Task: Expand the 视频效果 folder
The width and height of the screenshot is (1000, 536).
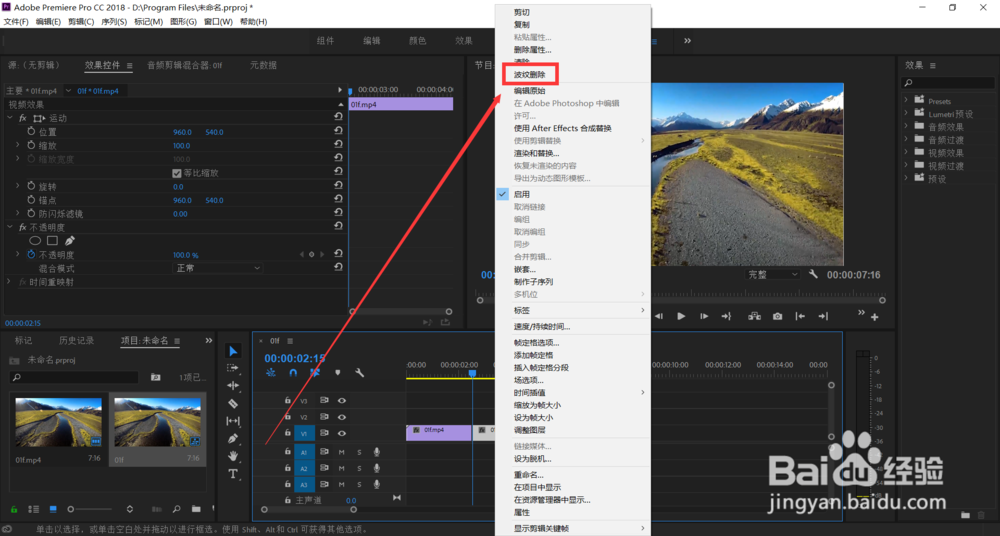Action: [x=906, y=153]
